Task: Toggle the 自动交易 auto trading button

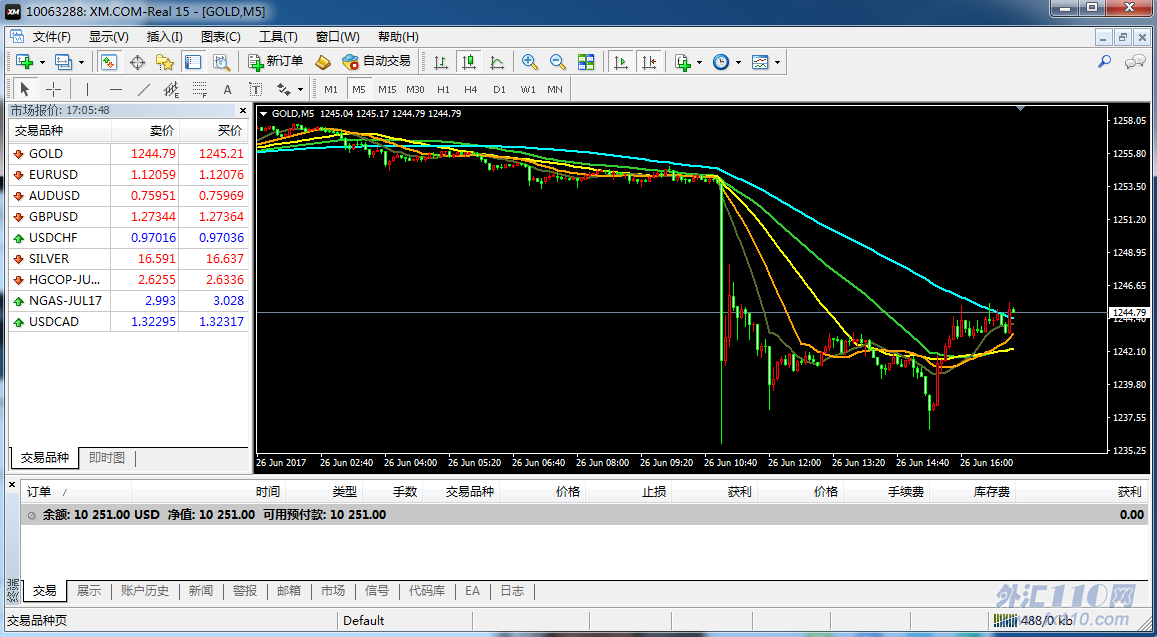Action: click(376, 62)
